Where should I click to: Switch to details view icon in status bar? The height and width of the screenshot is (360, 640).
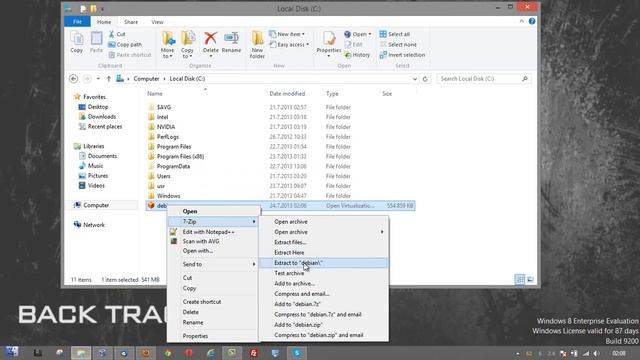click(520, 280)
